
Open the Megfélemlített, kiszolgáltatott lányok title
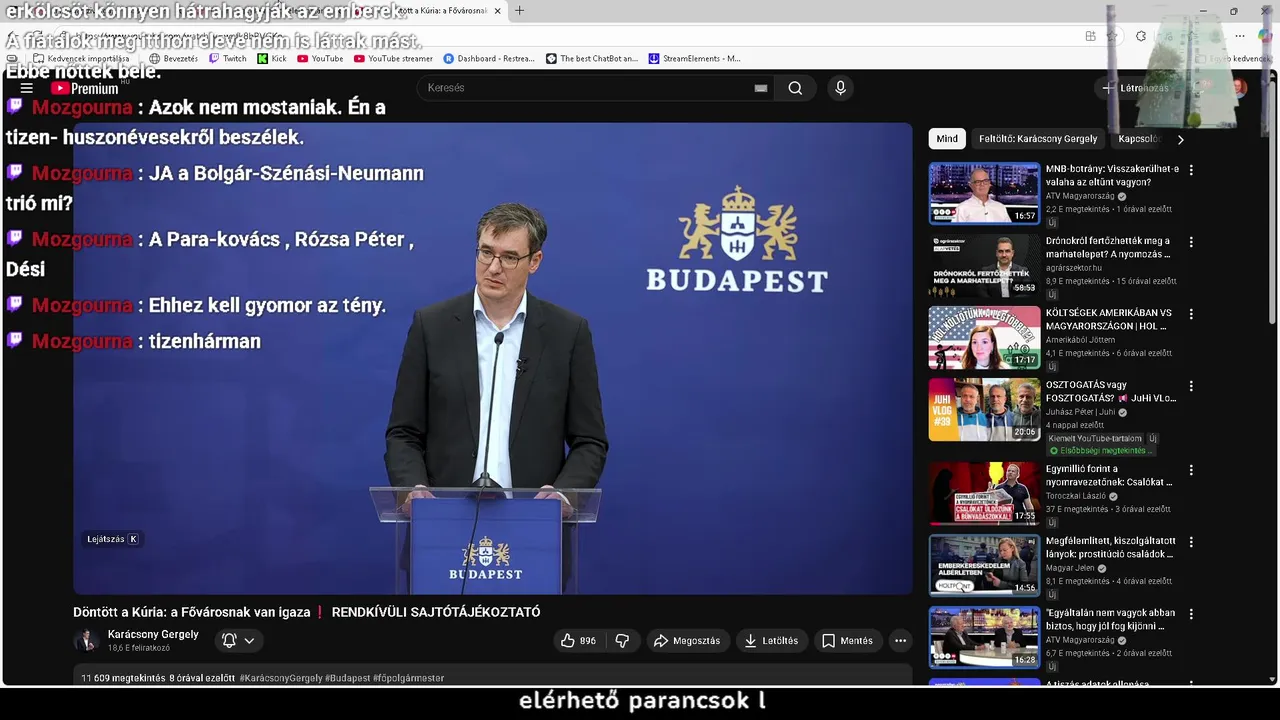pos(1111,547)
